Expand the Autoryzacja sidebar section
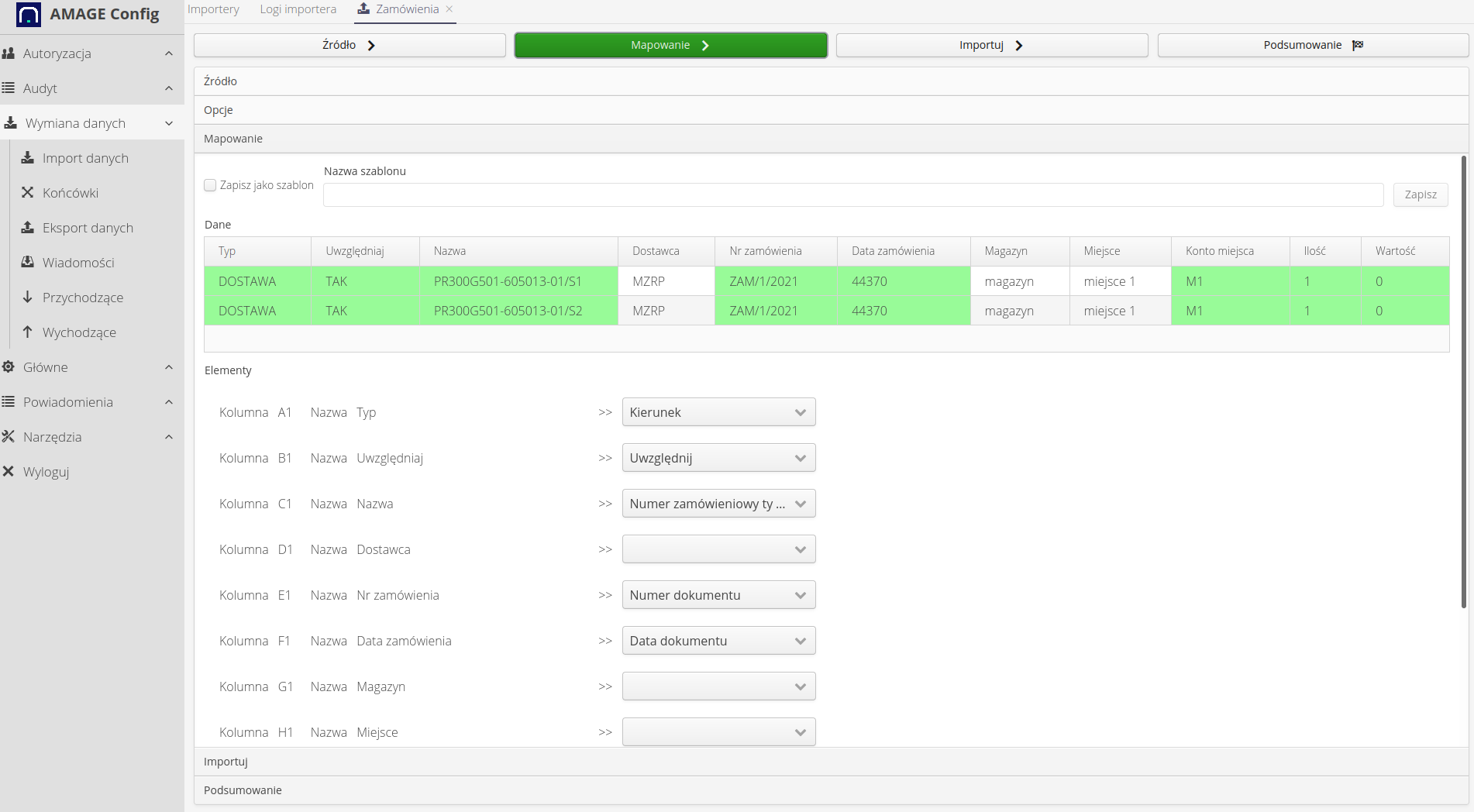The image size is (1474, 812). click(169, 53)
